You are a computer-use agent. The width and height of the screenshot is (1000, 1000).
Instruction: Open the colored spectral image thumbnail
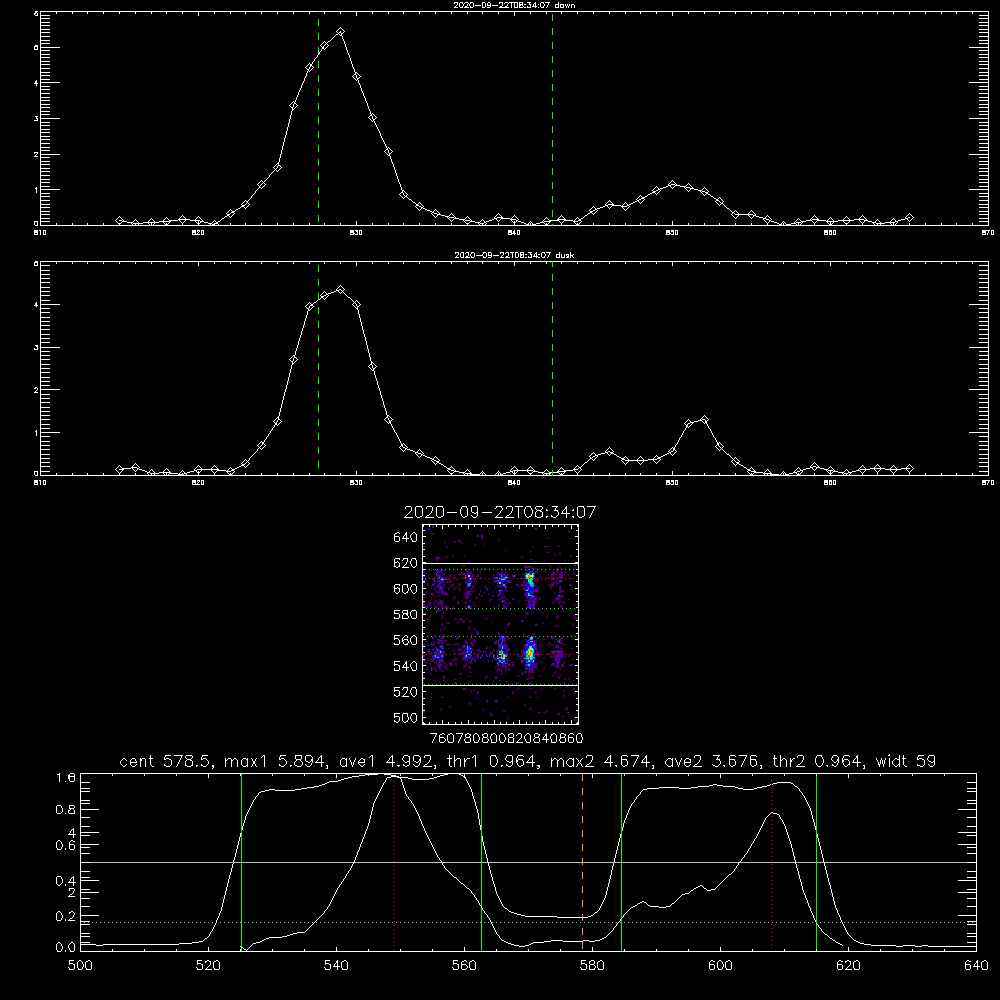tap(501, 624)
